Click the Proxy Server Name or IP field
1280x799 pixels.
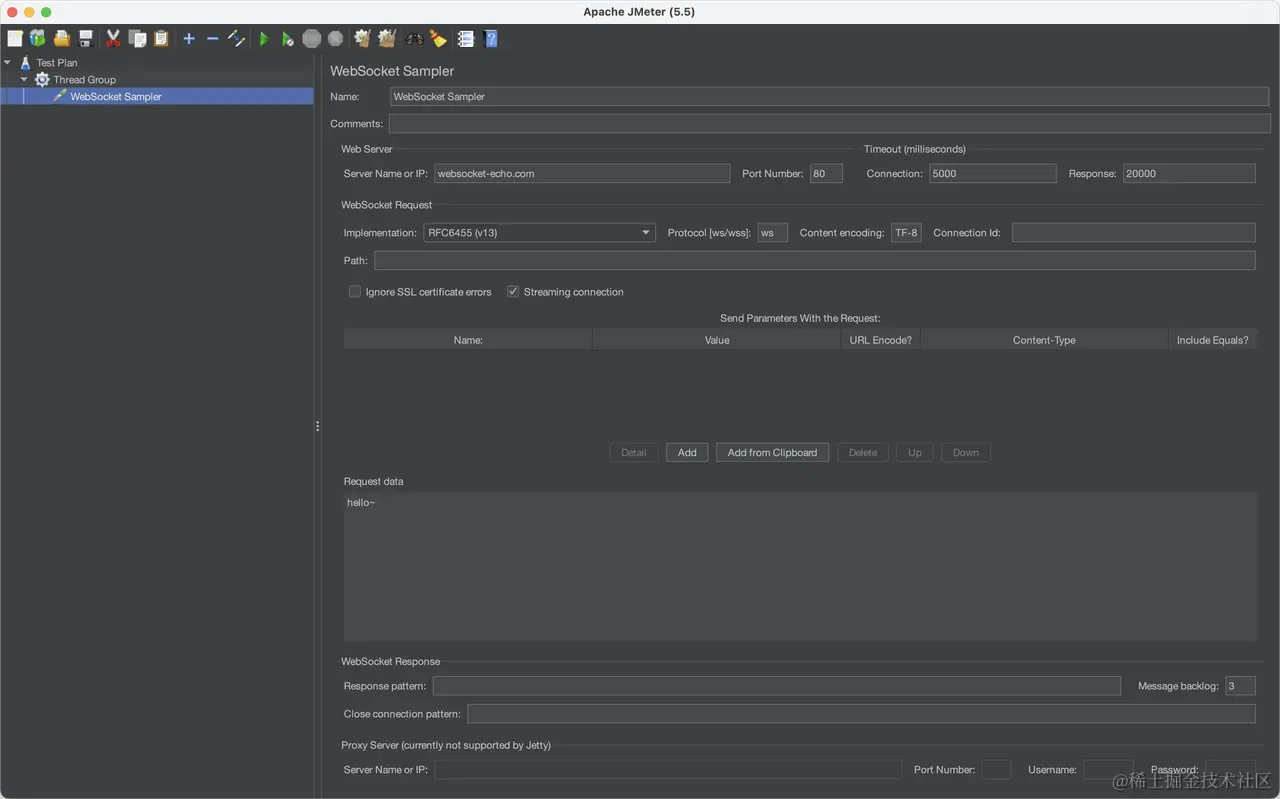pyautogui.click(x=668, y=770)
